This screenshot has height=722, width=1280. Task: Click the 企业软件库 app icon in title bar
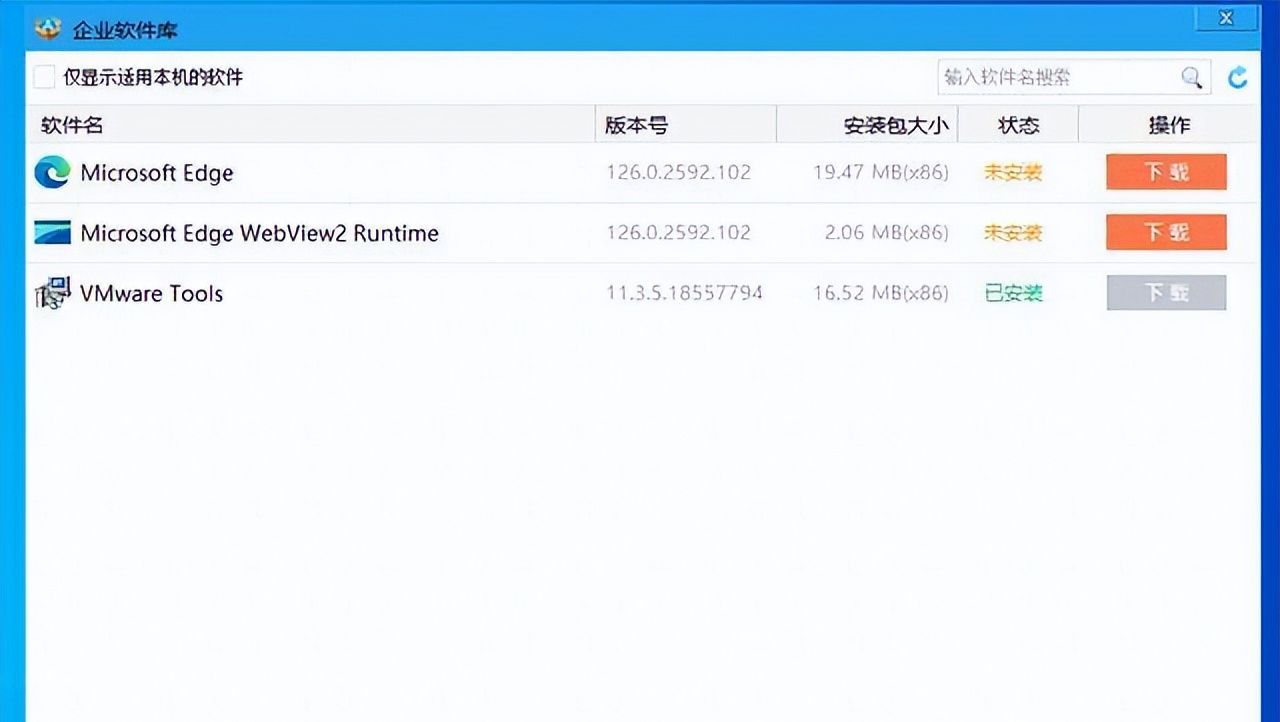(47, 28)
